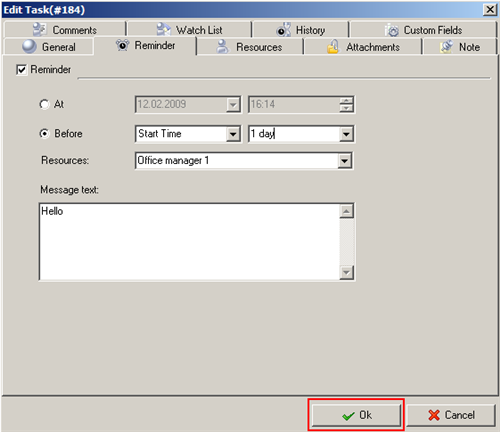The height and width of the screenshot is (432, 500).
Task: Open the 1 day interval dropdown
Action: click(x=346, y=134)
